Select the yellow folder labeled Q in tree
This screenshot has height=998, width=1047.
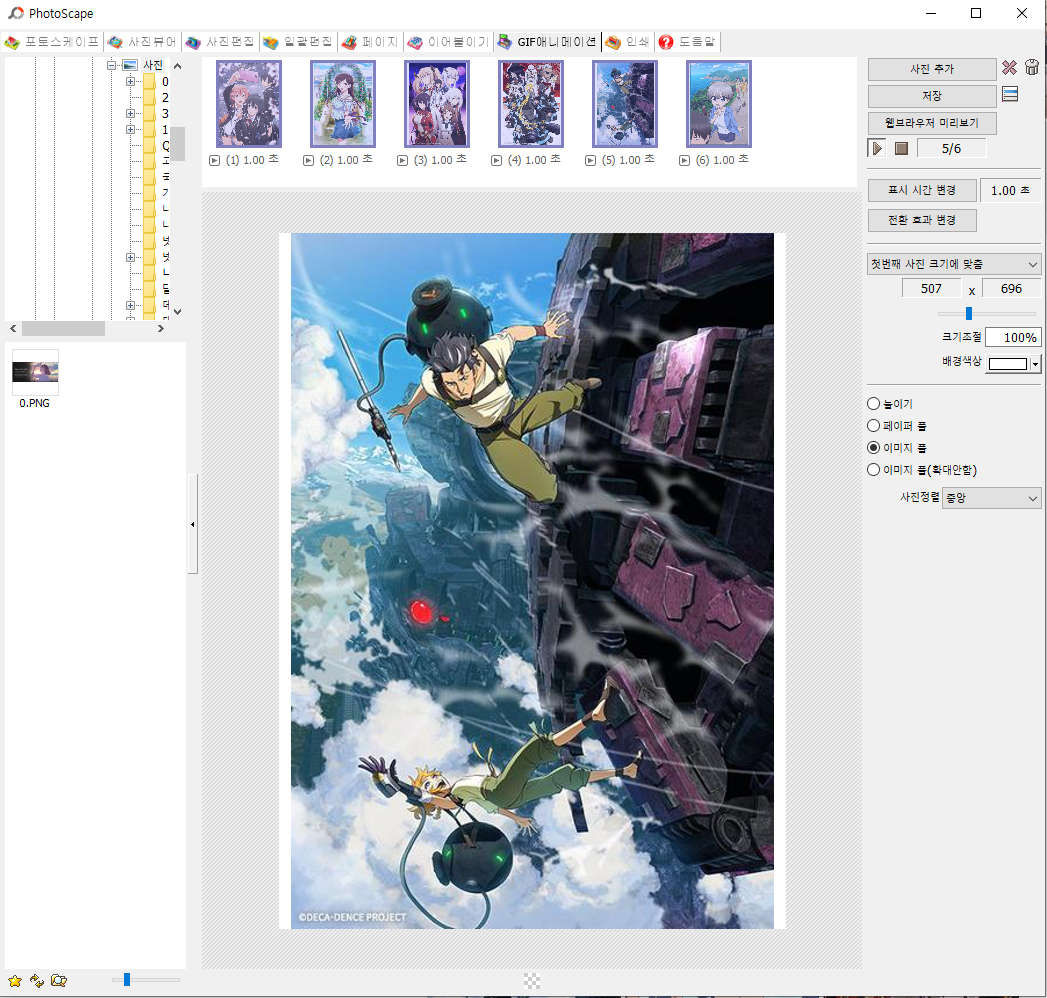[150, 146]
